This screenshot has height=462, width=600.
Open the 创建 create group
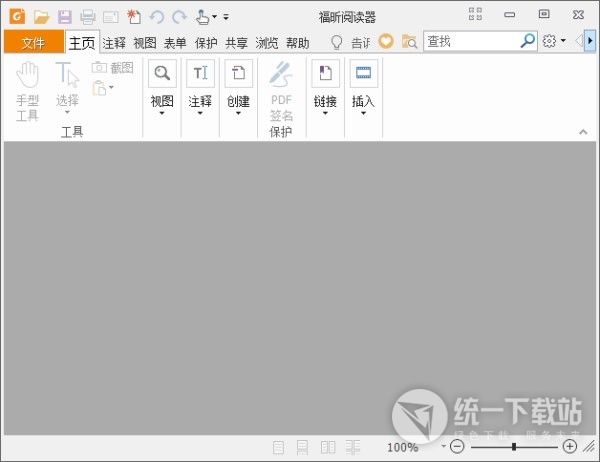click(x=238, y=88)
